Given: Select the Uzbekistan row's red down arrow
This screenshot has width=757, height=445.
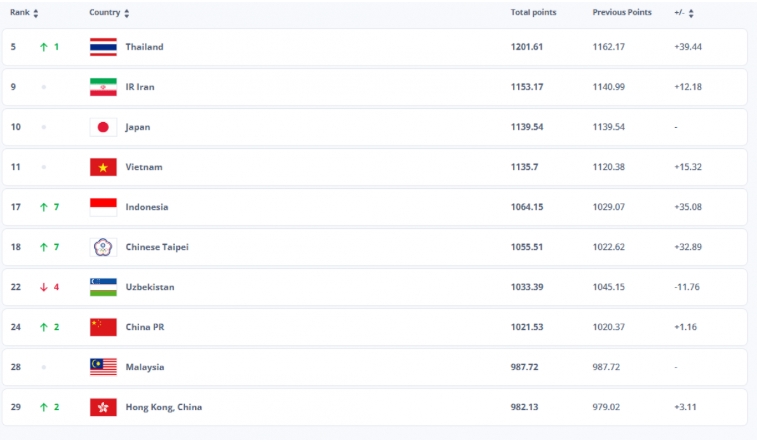Looking at the screenshot, I should [x=44, y=287].
